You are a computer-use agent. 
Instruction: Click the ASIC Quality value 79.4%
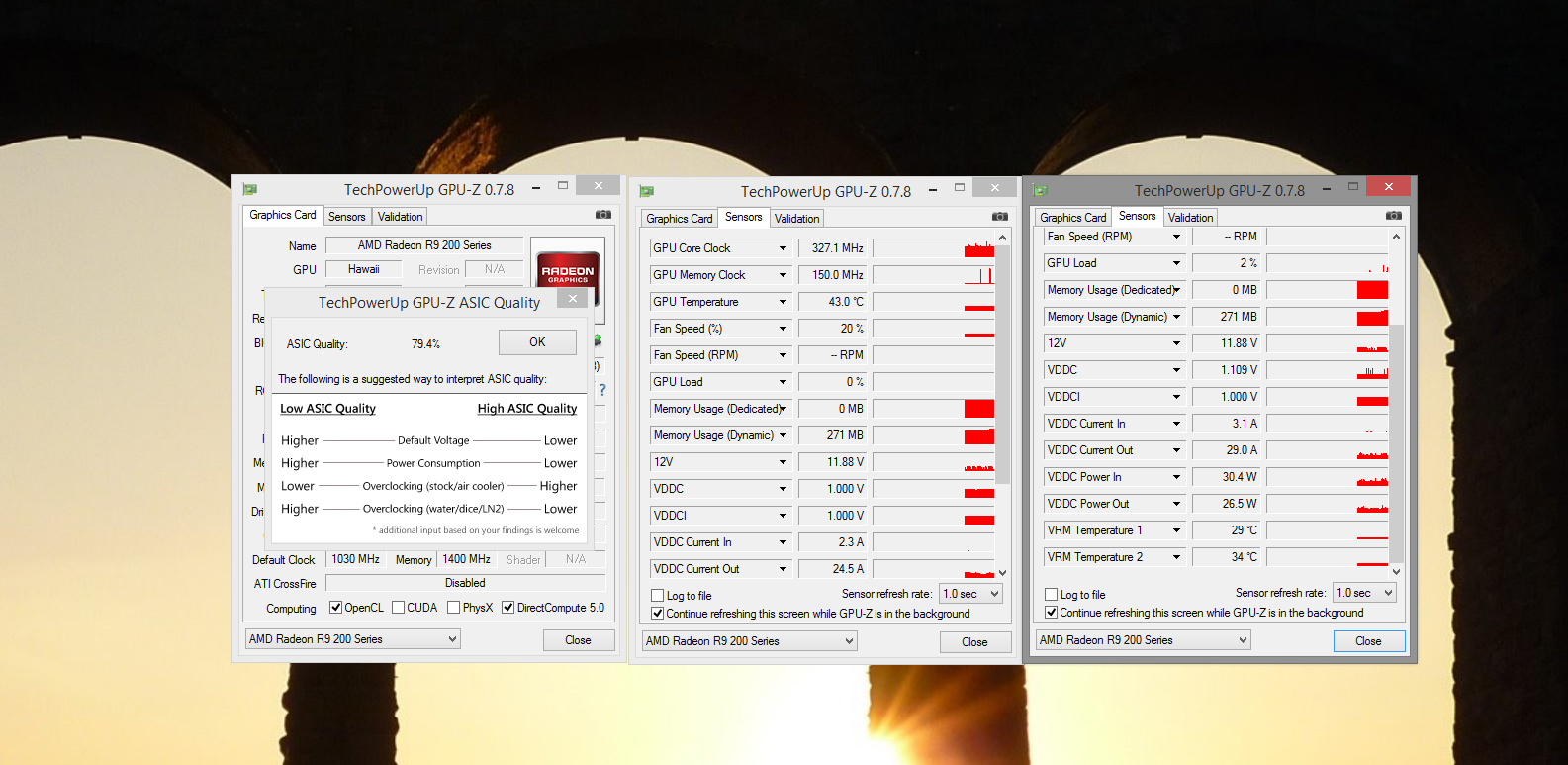point(425,344)
